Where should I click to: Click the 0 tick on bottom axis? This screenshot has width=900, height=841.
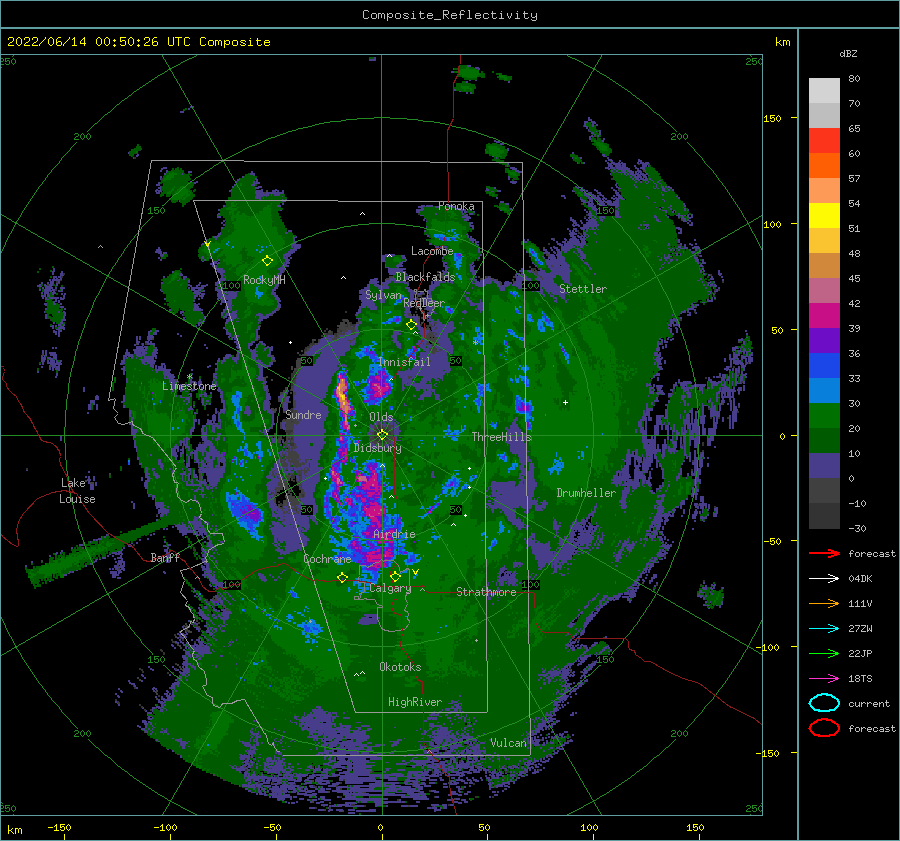[x=380, y=827]
